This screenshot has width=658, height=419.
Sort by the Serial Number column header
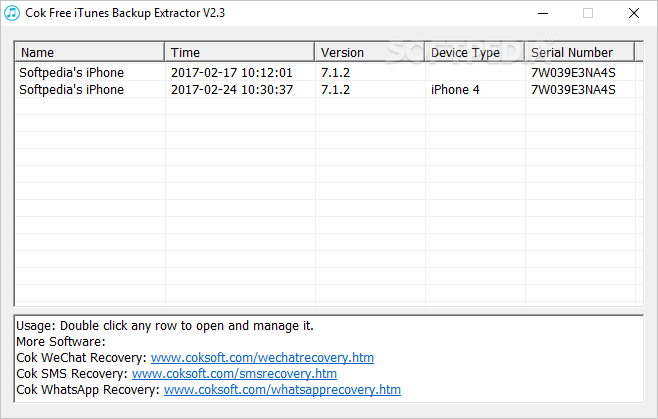(580, 52)
